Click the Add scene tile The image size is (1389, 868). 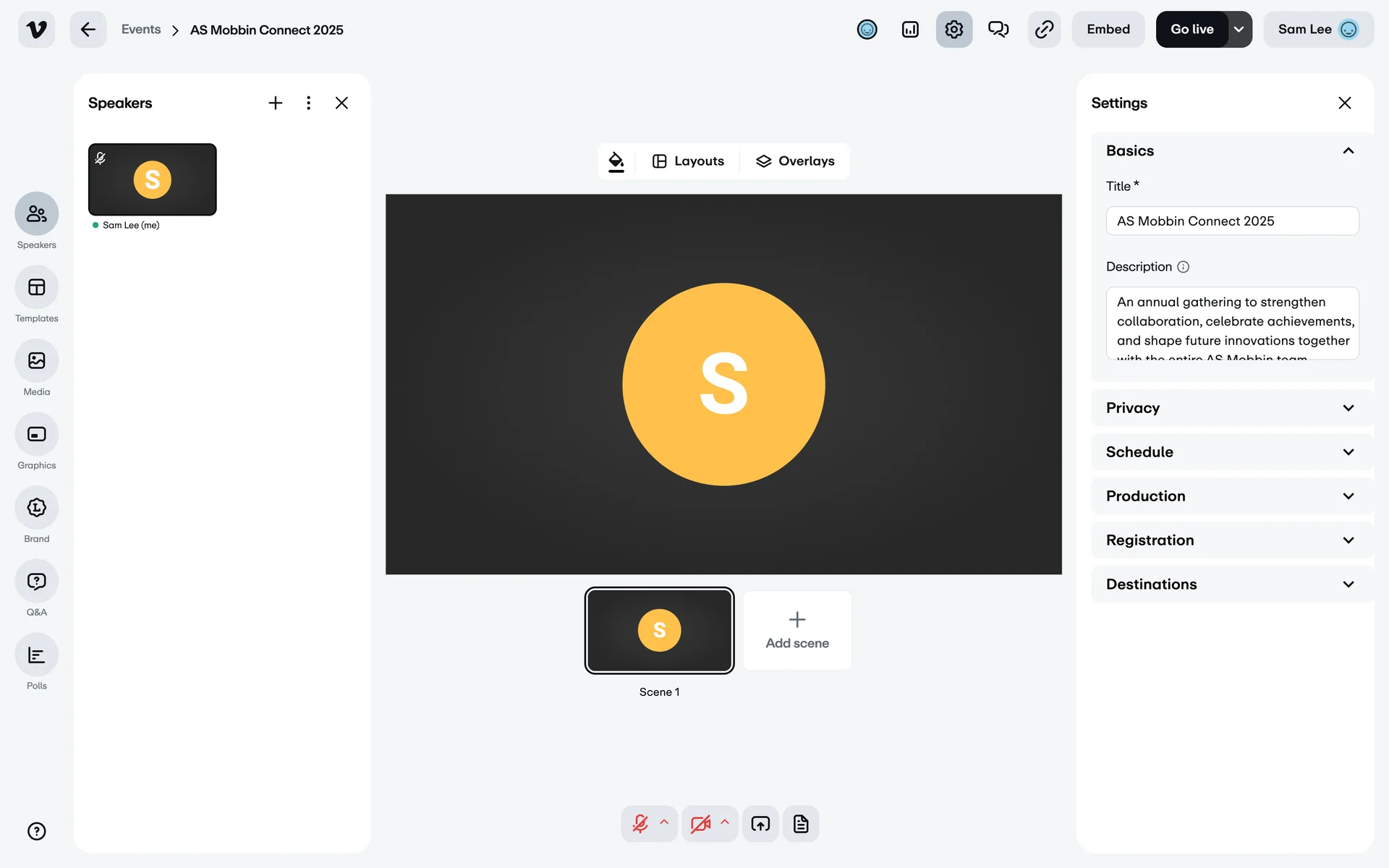point(797,631)
